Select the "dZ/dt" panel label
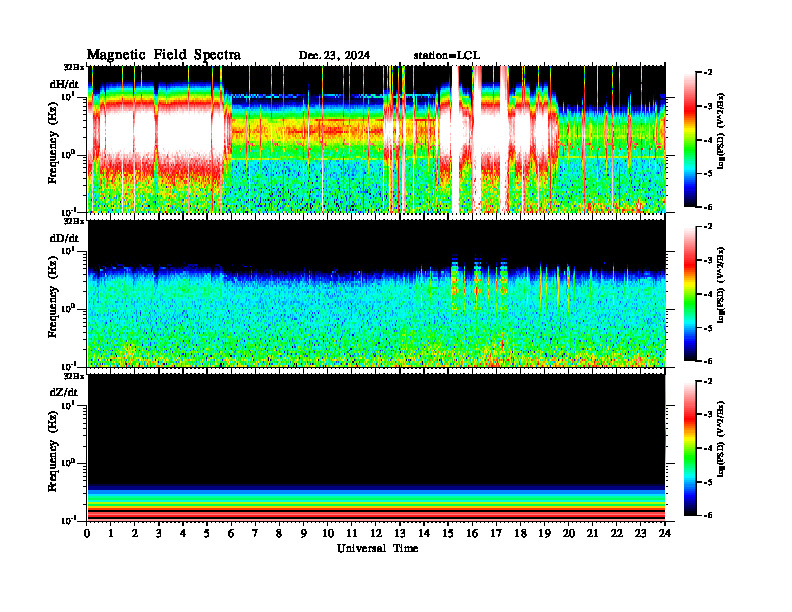The image size is (792, 612). click(x=64, y=392)
